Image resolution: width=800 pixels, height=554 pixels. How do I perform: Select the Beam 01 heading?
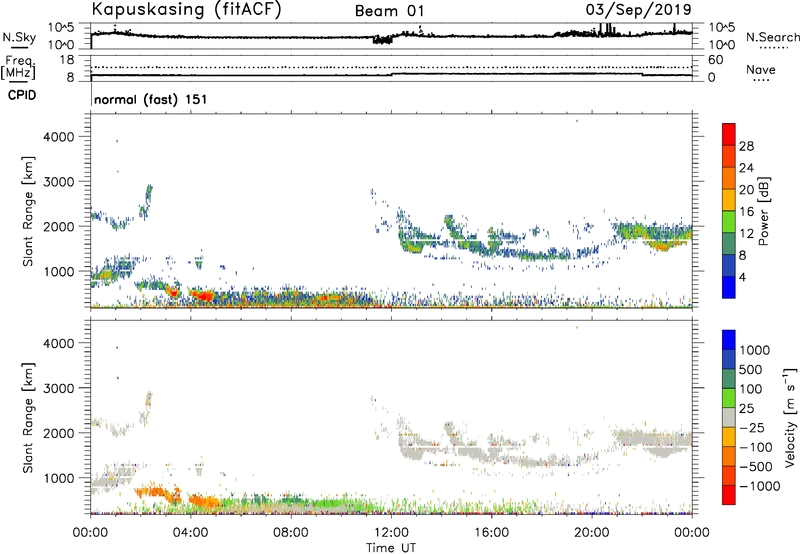tap(389, 11)
